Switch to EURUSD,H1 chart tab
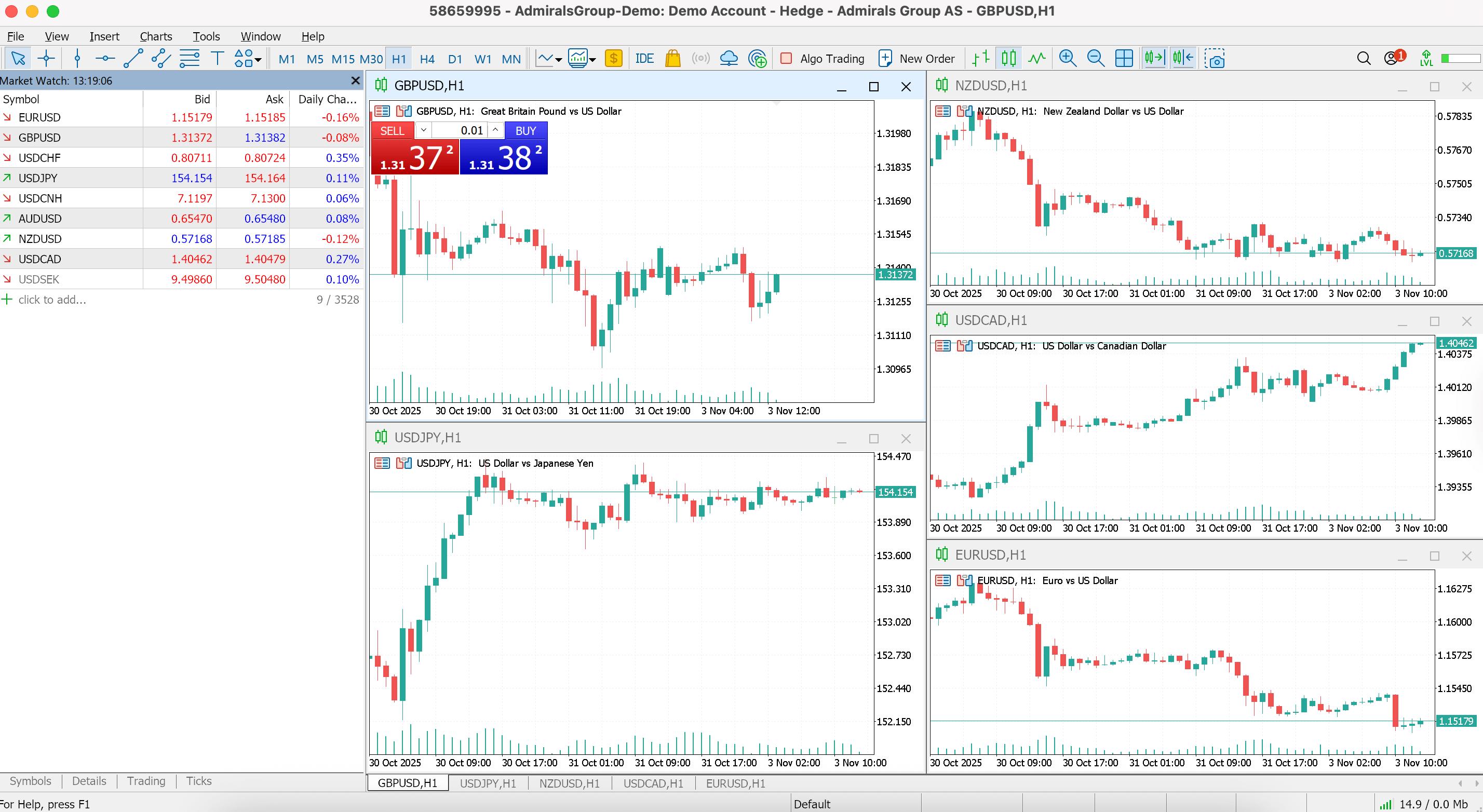The height and width of the screenshot is (812, 1483). (x=735, y=783)
